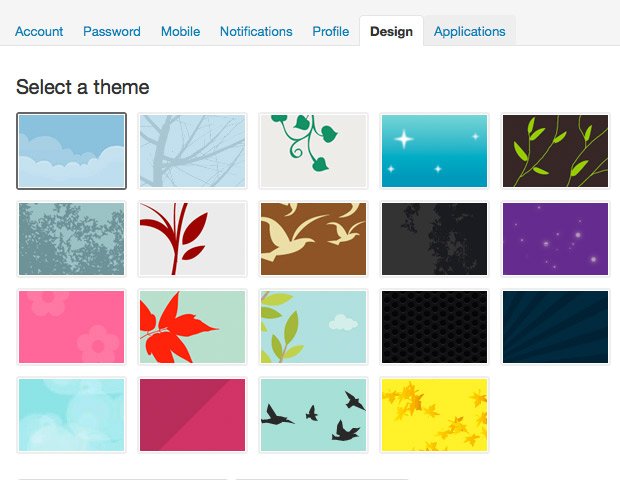The width and height of the screenshot is (620, 480).
Task: Choose the red plant on gray theme
Action: (x=192, y=239)
